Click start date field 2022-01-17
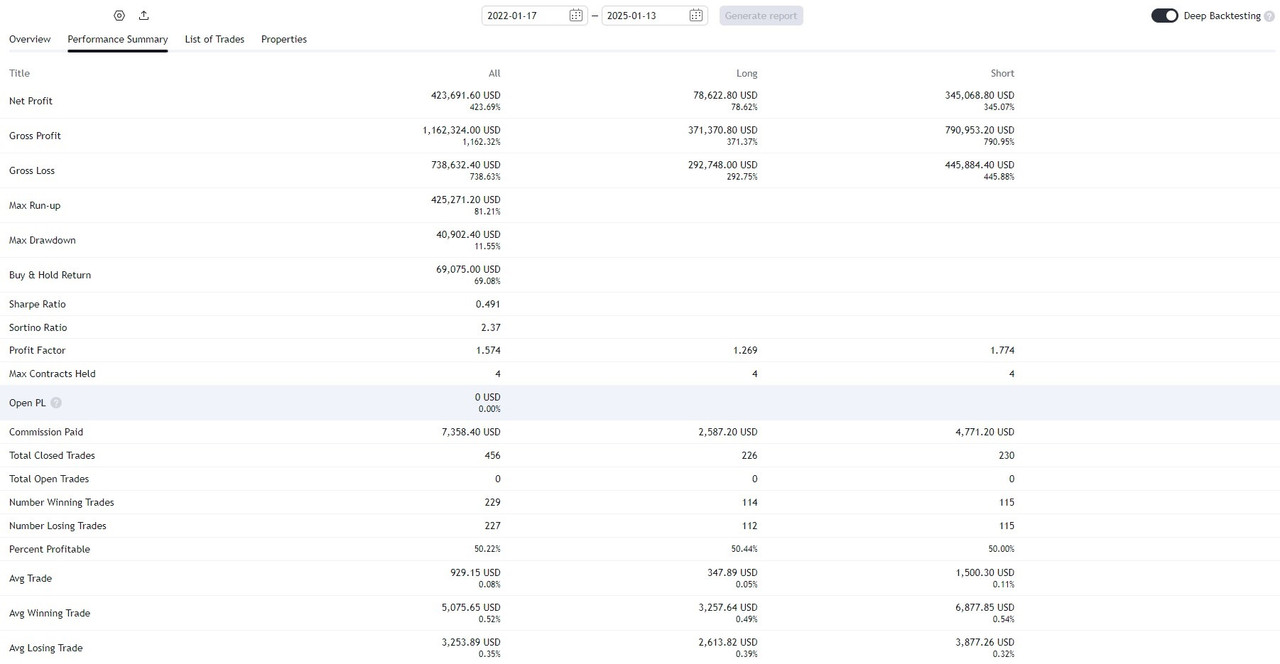The height and width of the screenshot is (664, 1280). [535, 16]
